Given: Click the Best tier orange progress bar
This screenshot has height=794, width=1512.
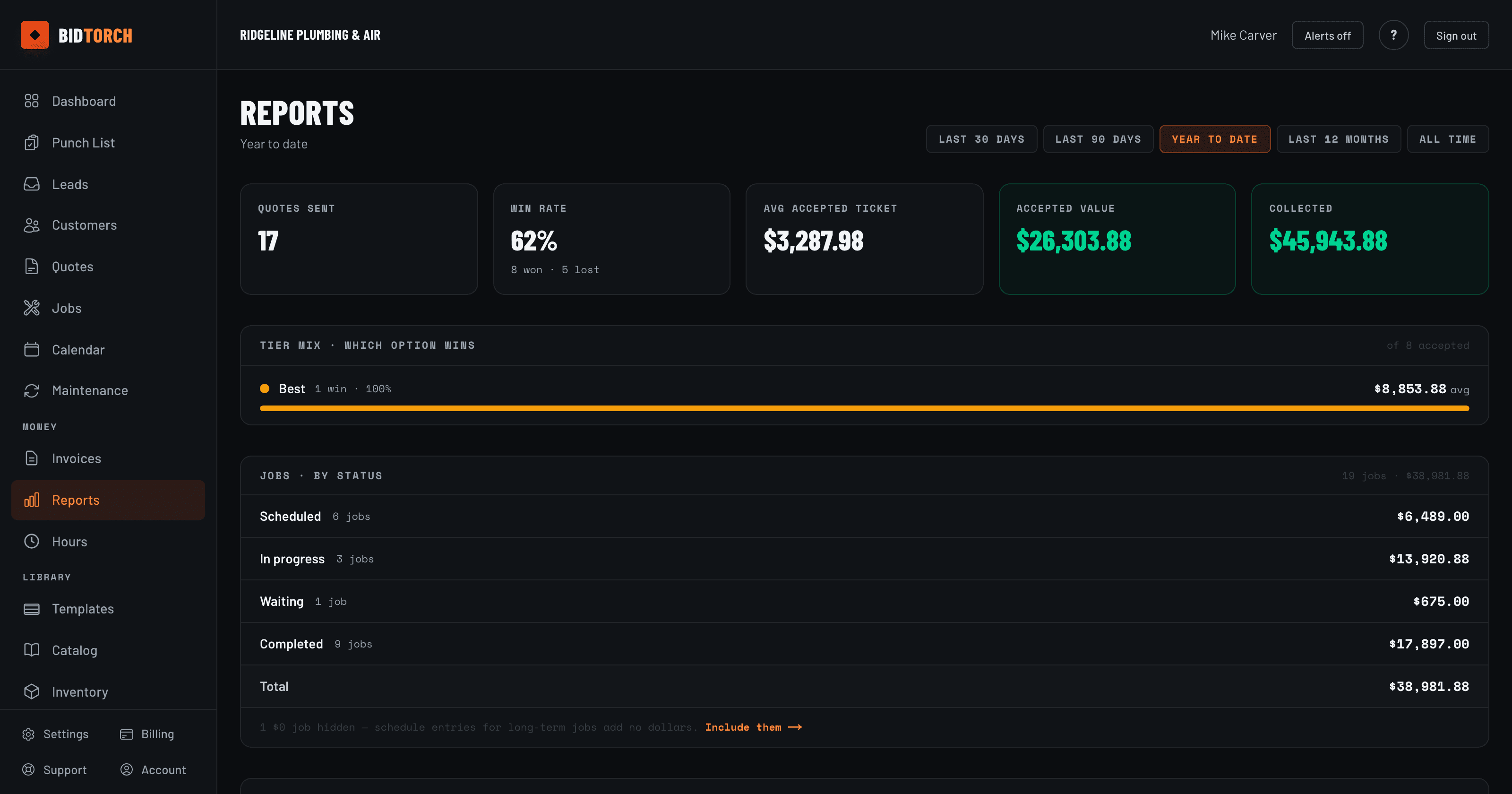Looking at the screenshot, I should (864, 409).
